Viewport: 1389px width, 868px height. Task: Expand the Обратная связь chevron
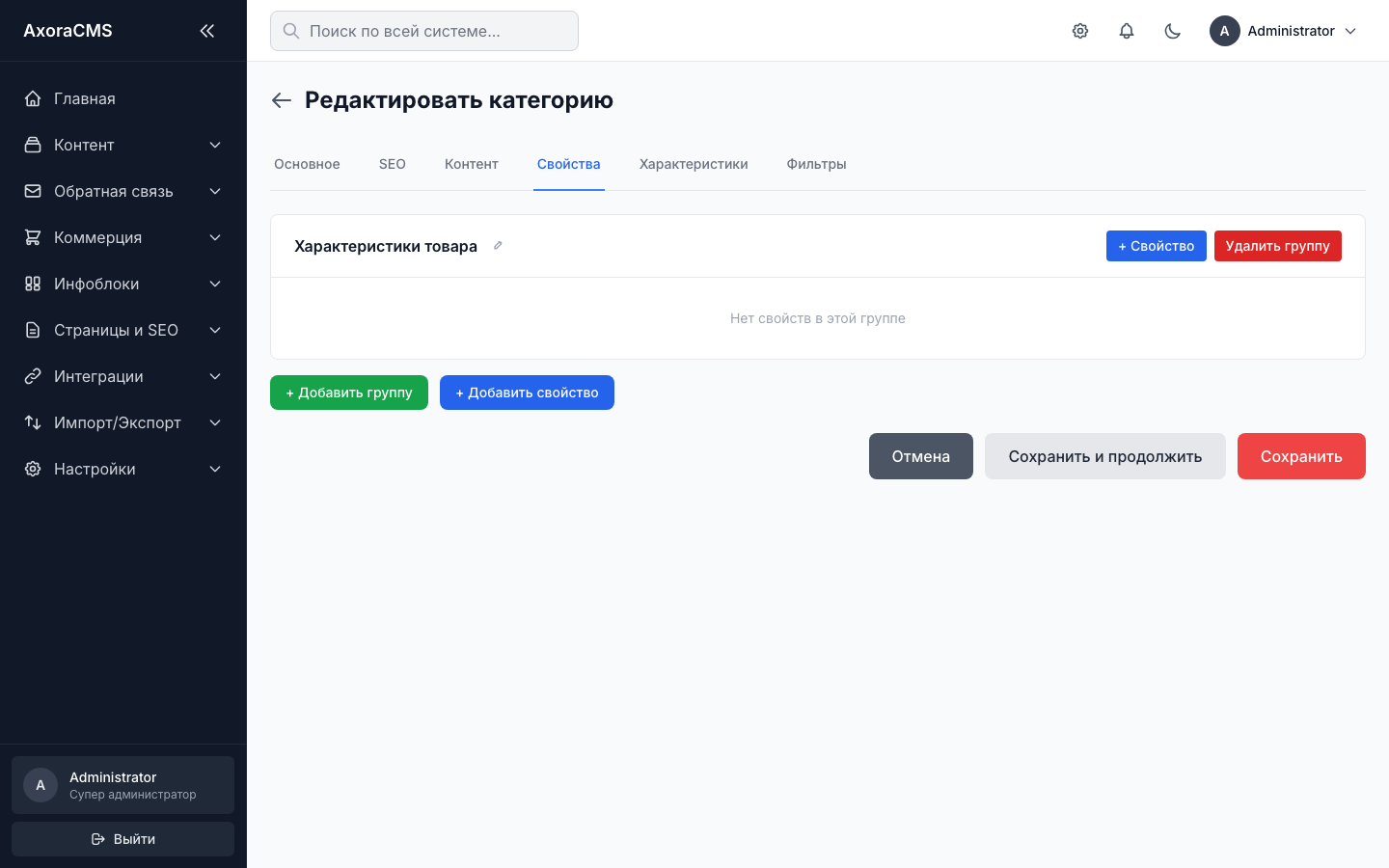click(x=215, y=191)
